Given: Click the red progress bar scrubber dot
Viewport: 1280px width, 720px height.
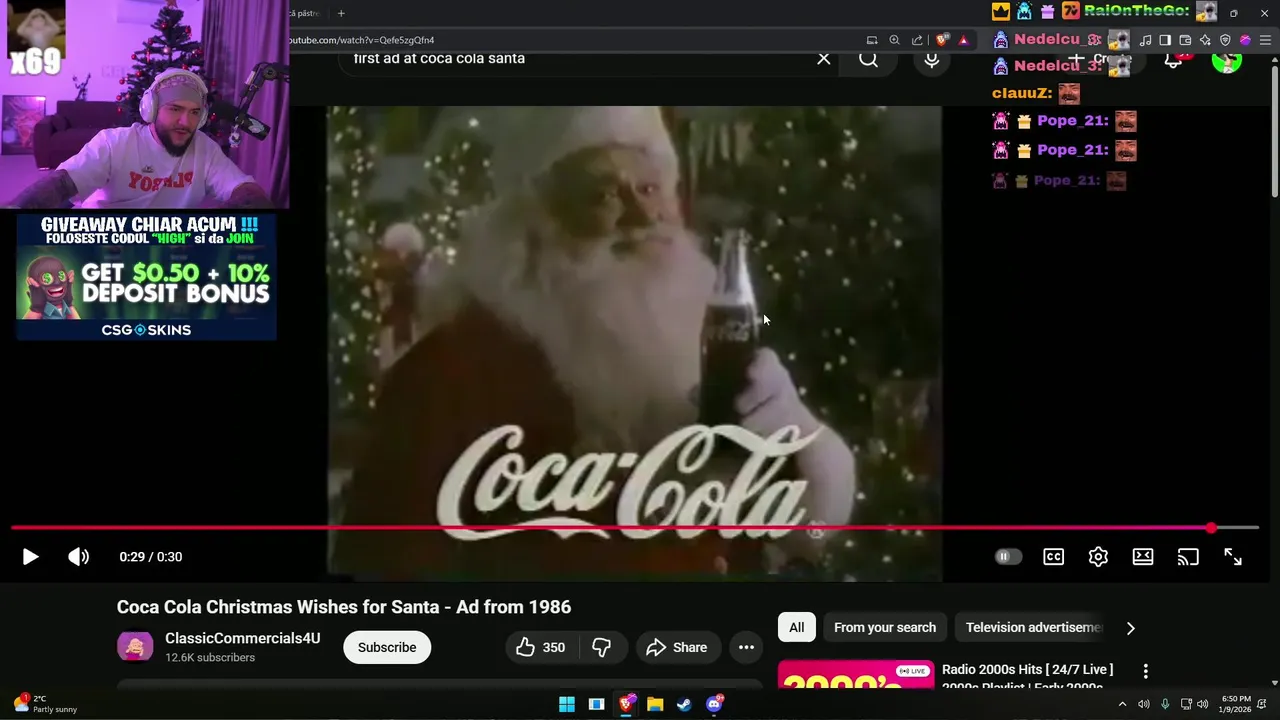Looking at the screenshot, I should 1211,527.
